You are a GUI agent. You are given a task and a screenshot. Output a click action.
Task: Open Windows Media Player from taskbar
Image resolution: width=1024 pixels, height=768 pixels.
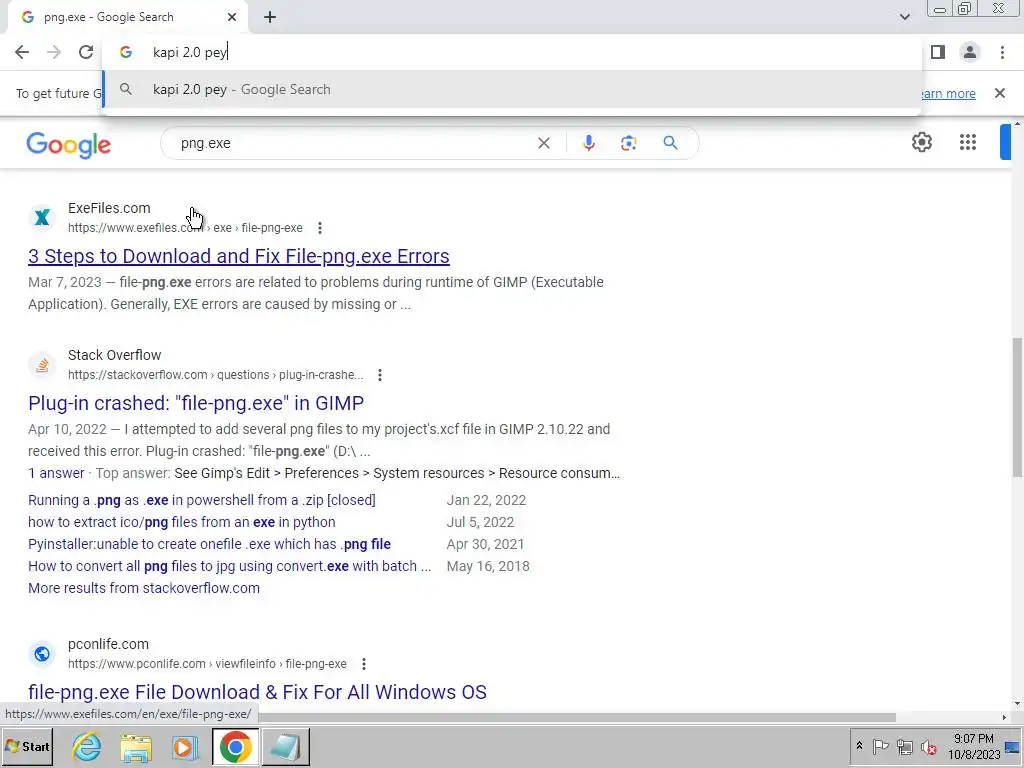pos(185,747)
